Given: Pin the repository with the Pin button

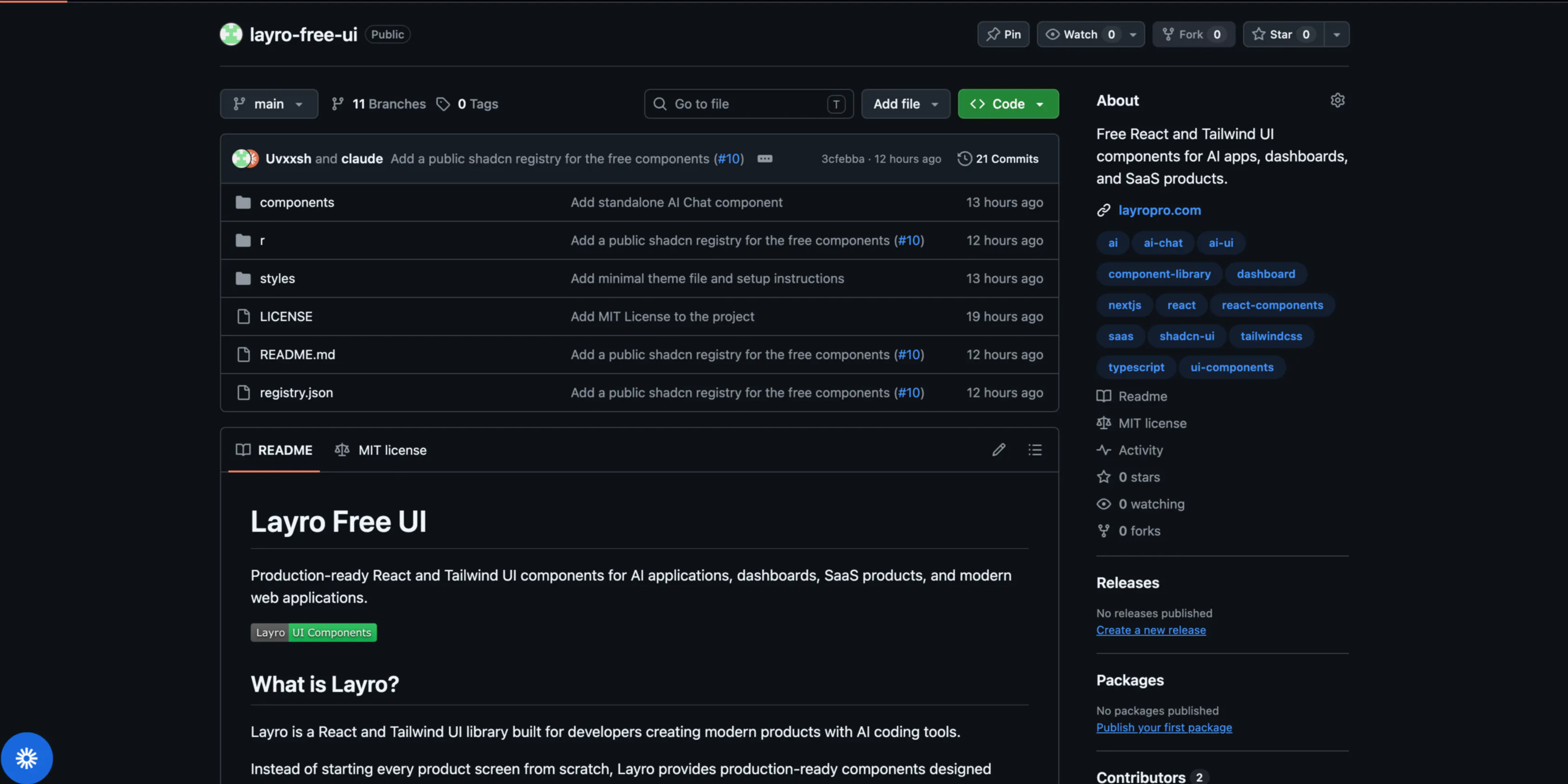Looking at the screenshot, I should (1003, 34).
